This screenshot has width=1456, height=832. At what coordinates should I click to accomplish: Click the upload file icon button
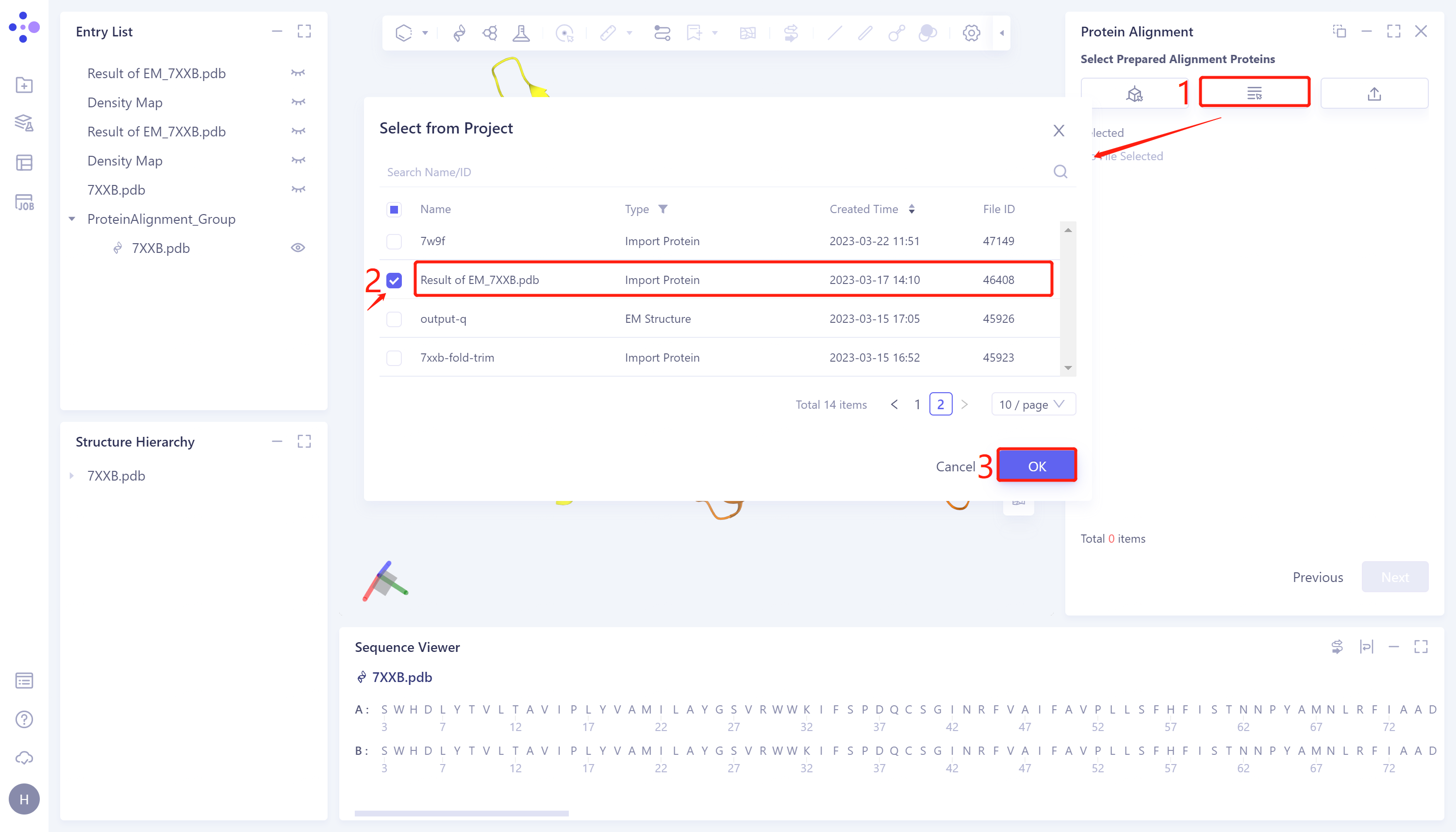tap(1374, 94)
